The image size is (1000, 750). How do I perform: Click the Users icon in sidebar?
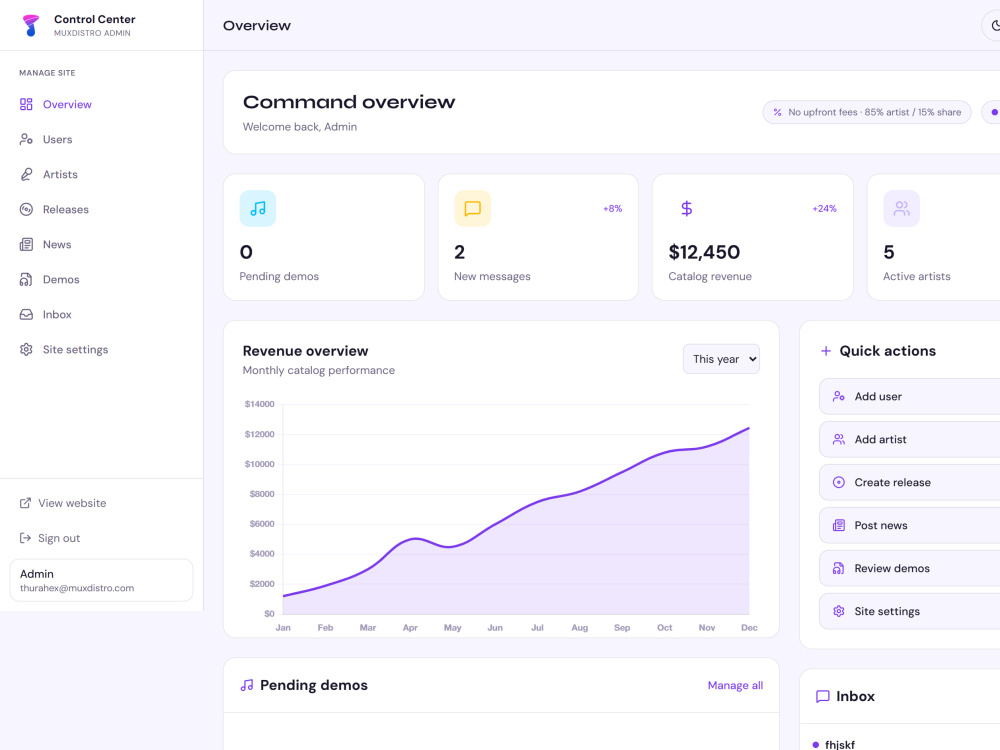point(26,139)
